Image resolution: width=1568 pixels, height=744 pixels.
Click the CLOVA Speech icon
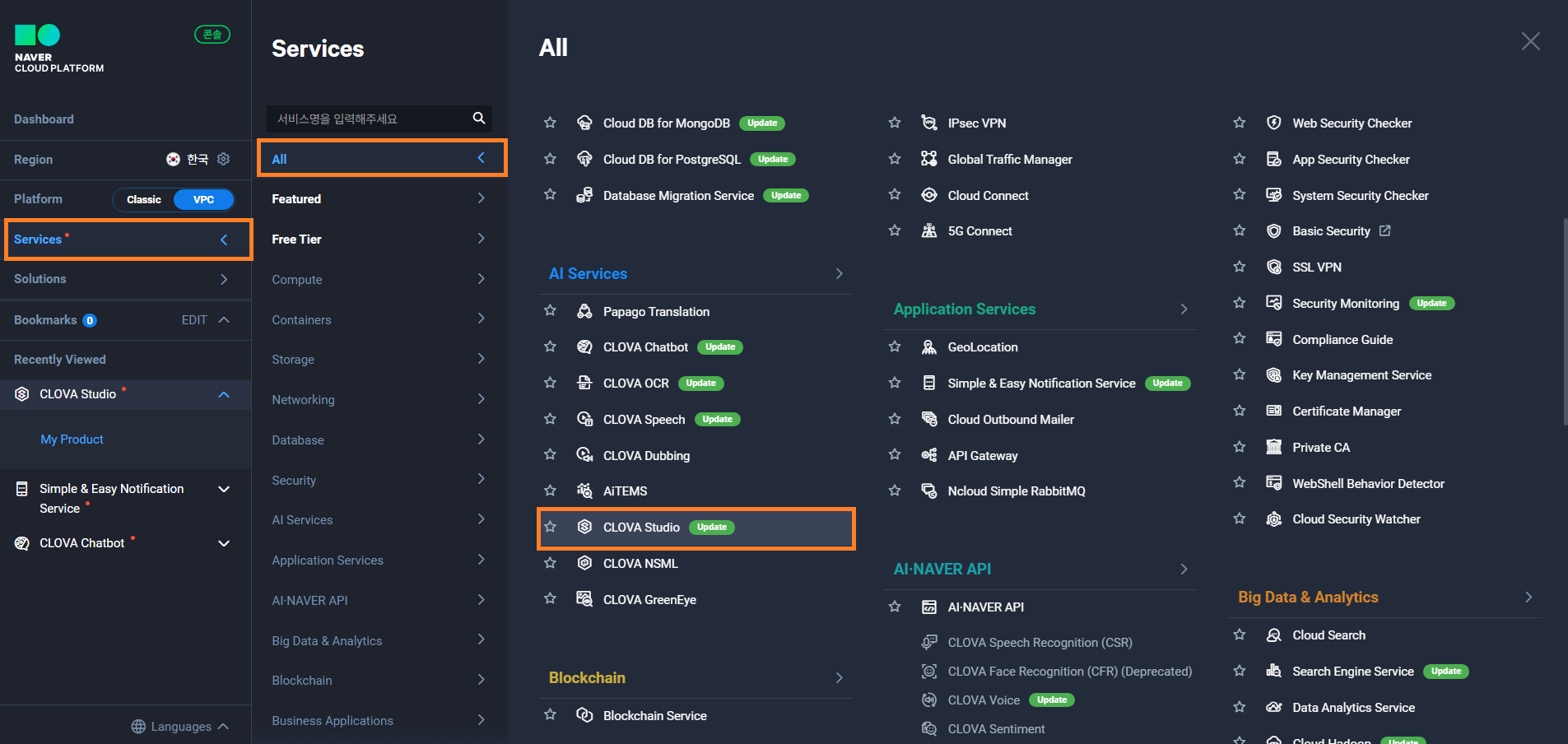pos(584,419)
